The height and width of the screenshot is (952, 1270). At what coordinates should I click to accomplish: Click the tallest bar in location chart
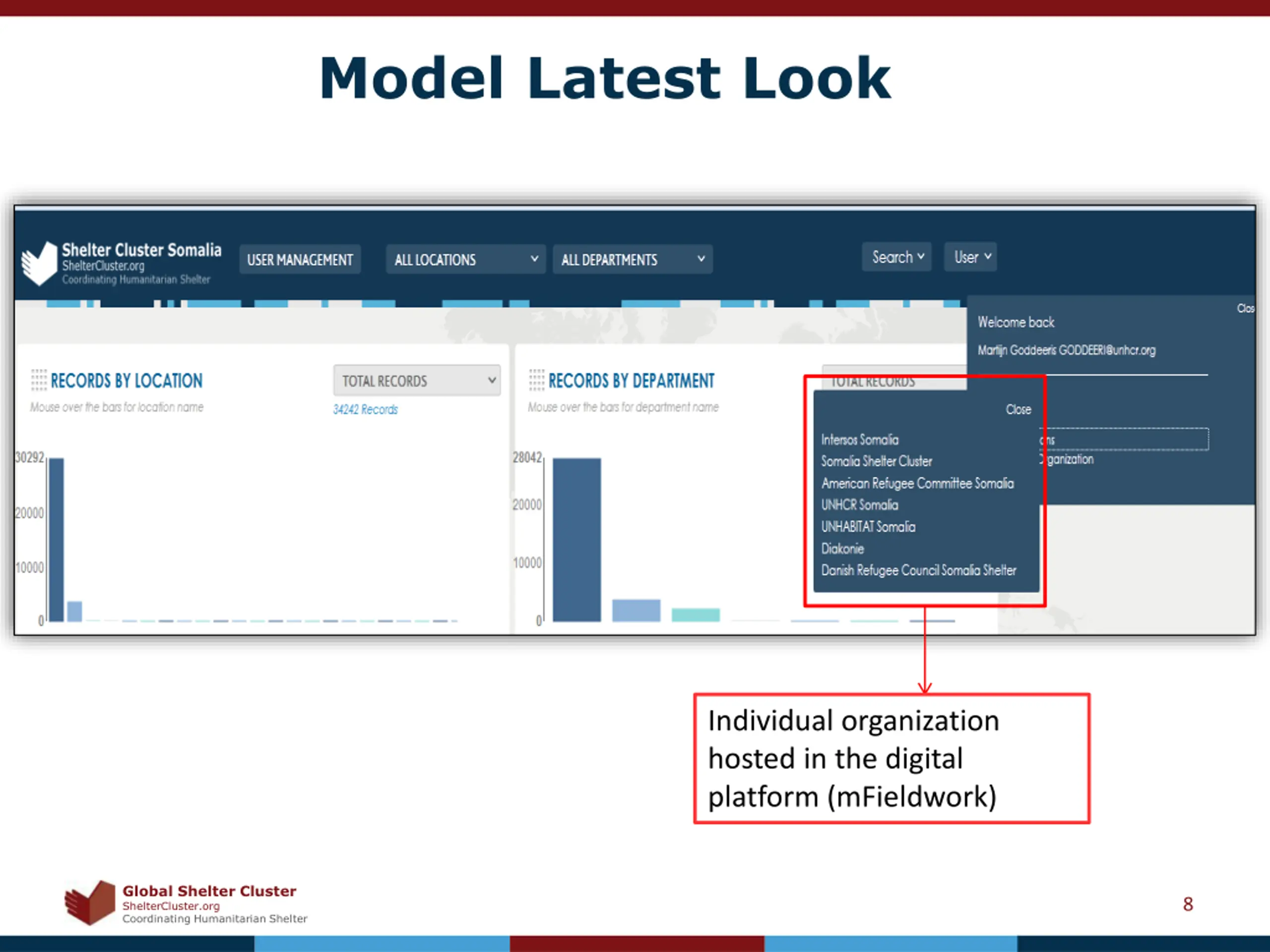tap(56, 539)
